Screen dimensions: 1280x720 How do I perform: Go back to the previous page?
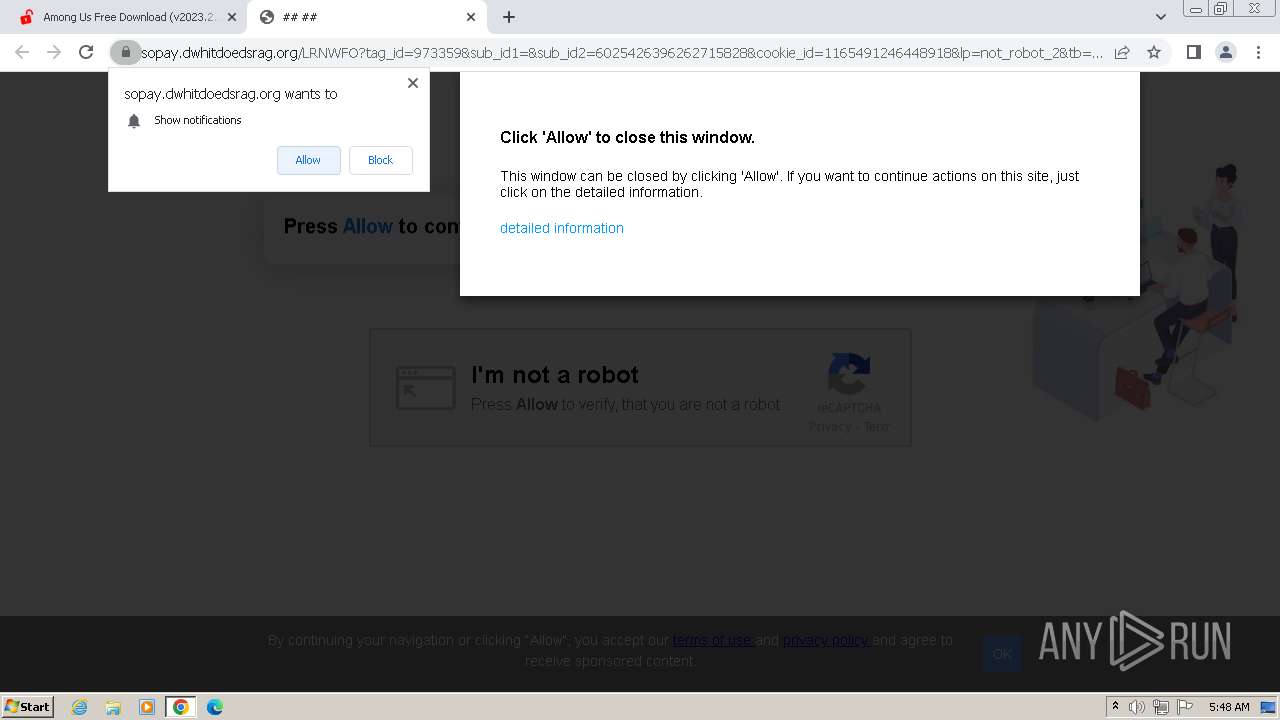coord(22,52)
